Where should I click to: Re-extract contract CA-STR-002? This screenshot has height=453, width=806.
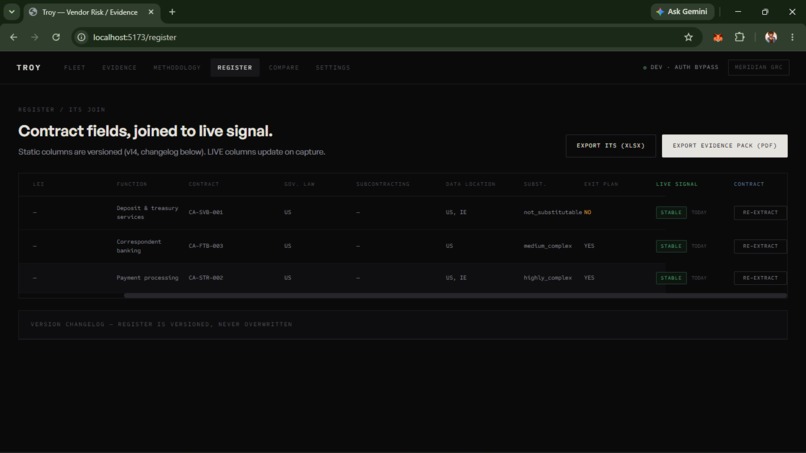(x=760, y=278)
